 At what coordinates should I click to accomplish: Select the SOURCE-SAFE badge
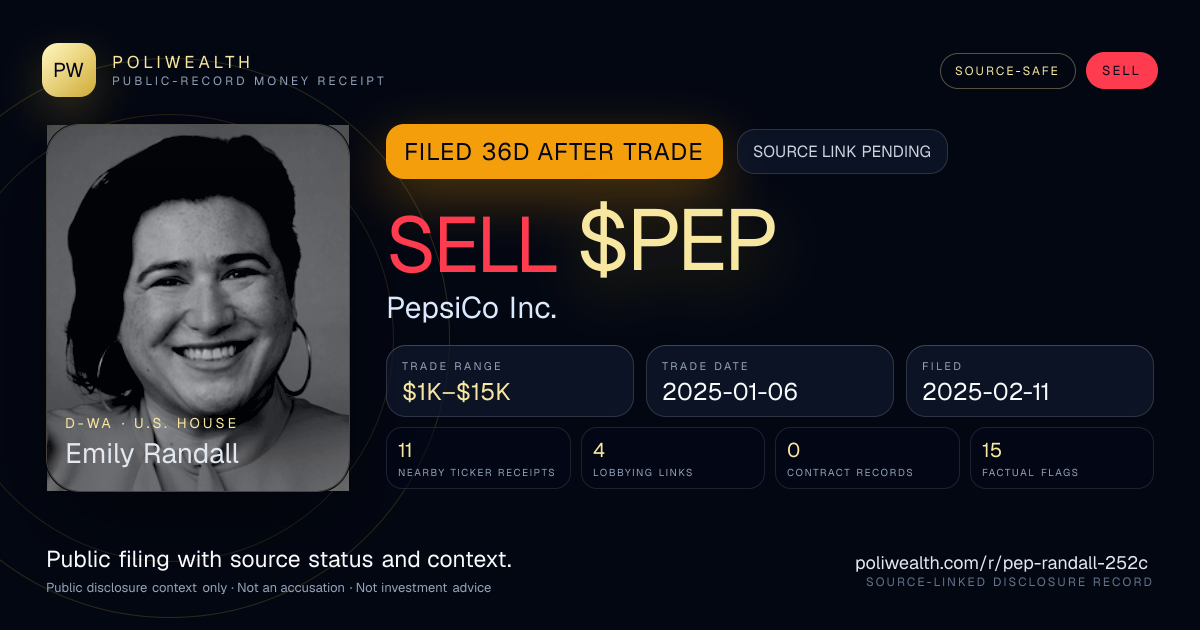coord(1007,71)
